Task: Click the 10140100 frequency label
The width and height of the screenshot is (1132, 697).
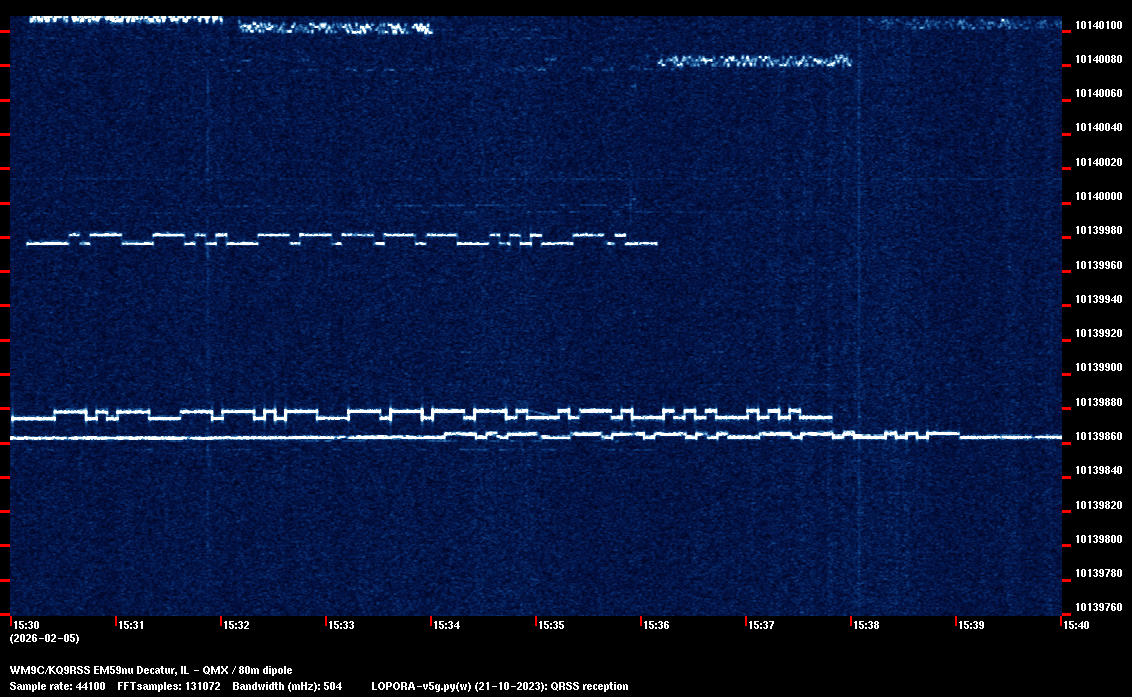Action: (1098, 25)
